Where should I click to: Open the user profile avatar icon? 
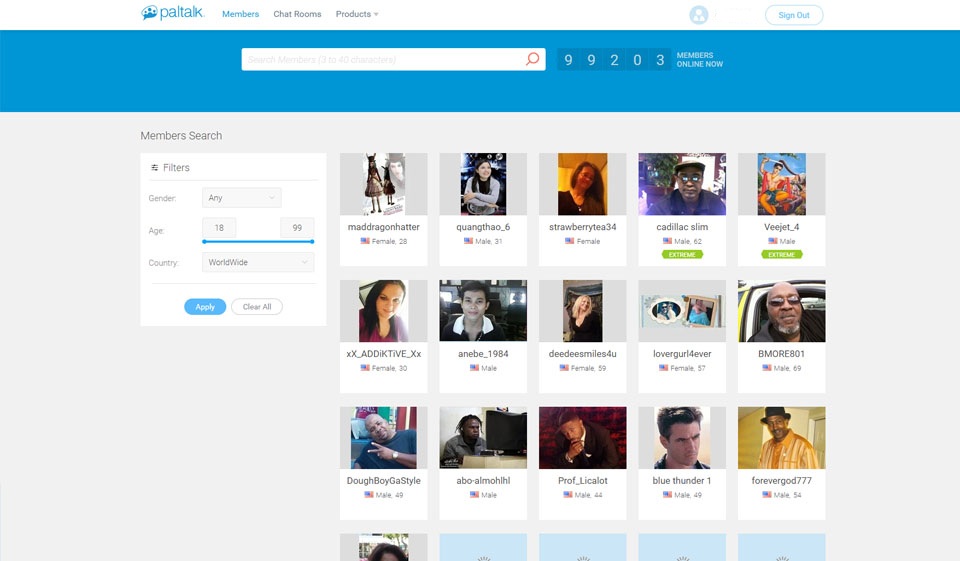point(699,15)
